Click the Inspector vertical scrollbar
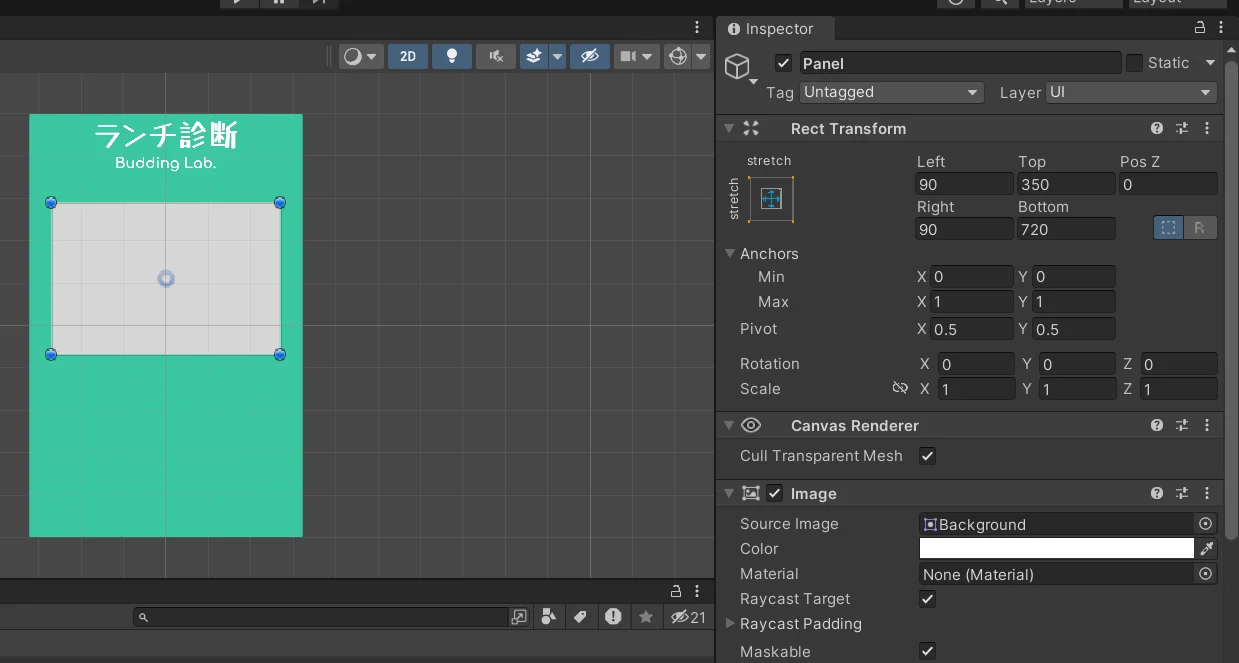The height and width of the screenshot is (663, 1239). click(x=1232, y=300)
